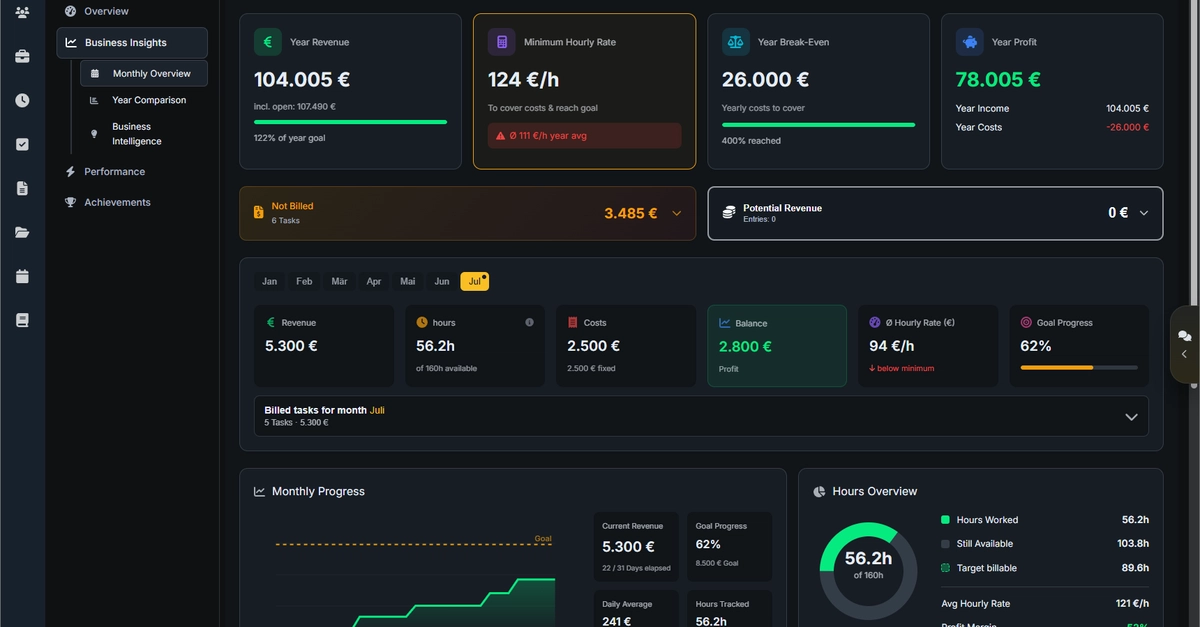The height and width of the screenshot is (627, 1200).
Task: Click '22 / 31 Days elapsed' text
Action: (636, 568)
